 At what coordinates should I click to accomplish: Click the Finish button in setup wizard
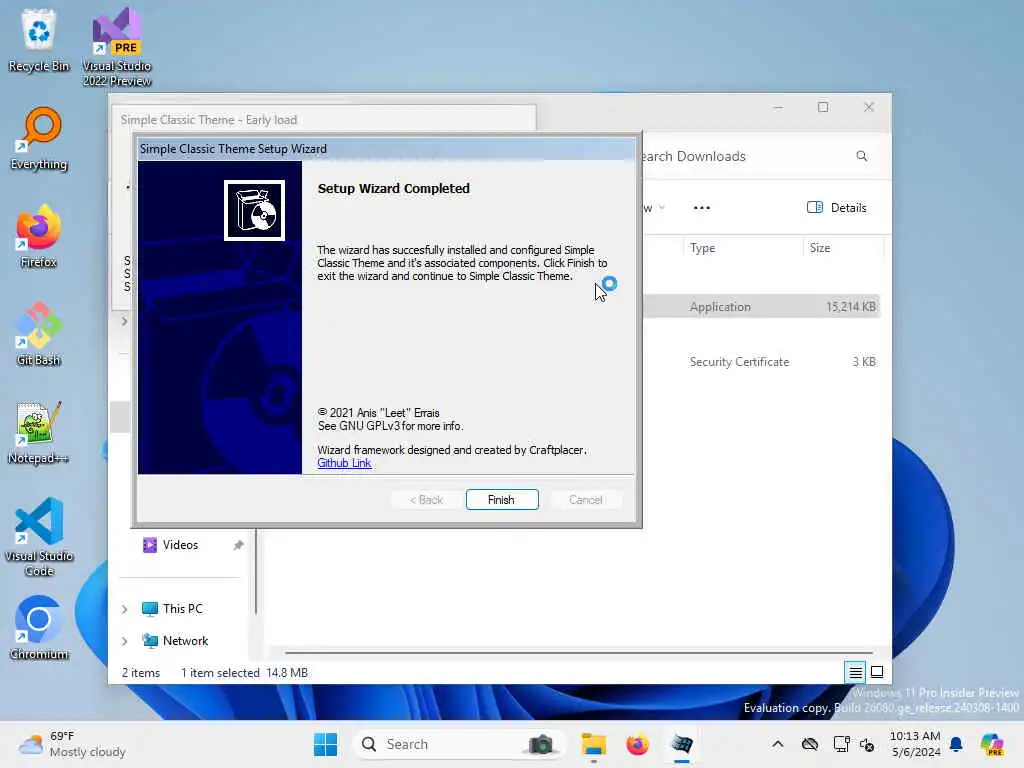point(502,500)
